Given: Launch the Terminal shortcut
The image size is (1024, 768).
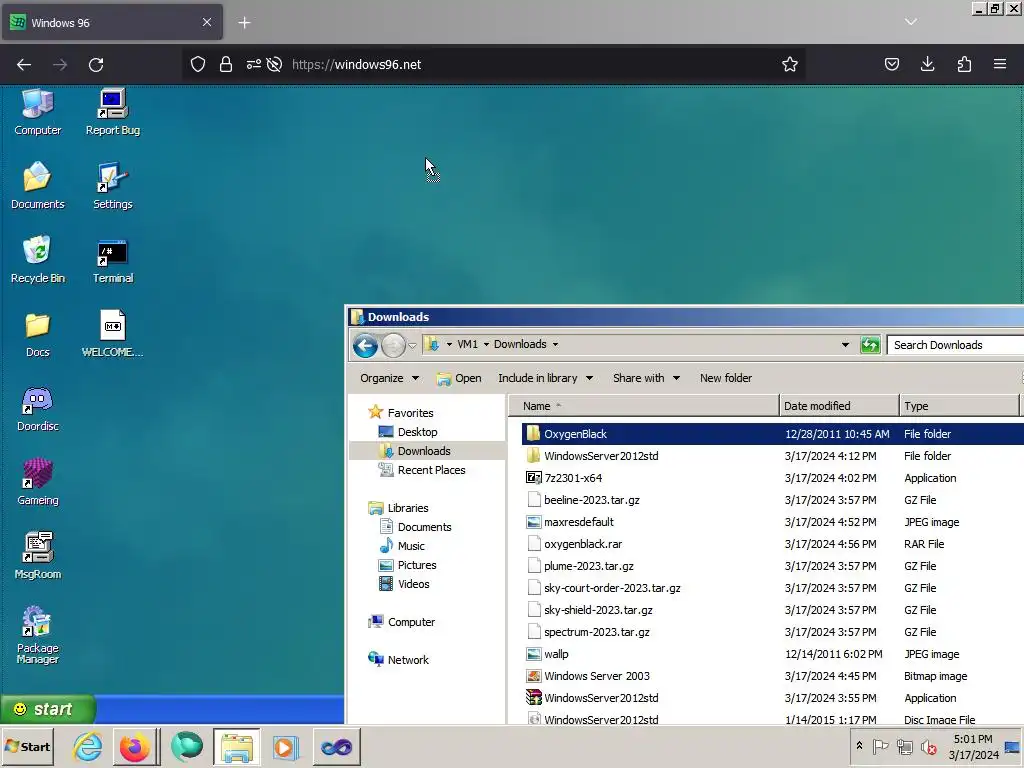Looking at the screenshot, I should [112, 260].
